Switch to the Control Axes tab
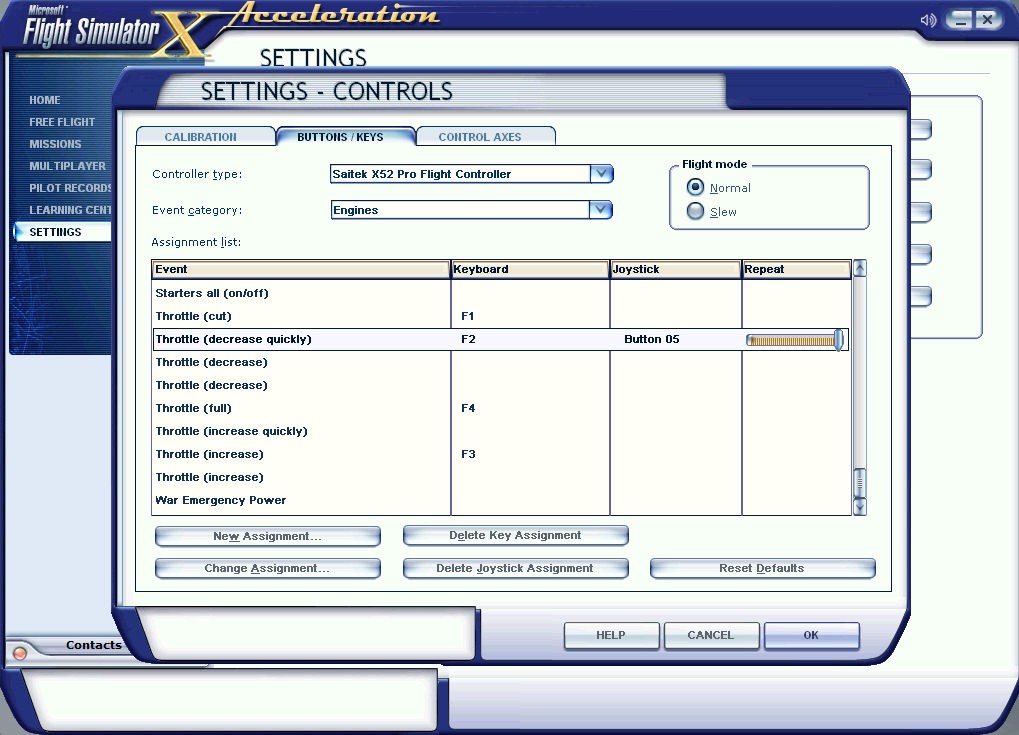1019x735 pixels. tap(480, 137)
